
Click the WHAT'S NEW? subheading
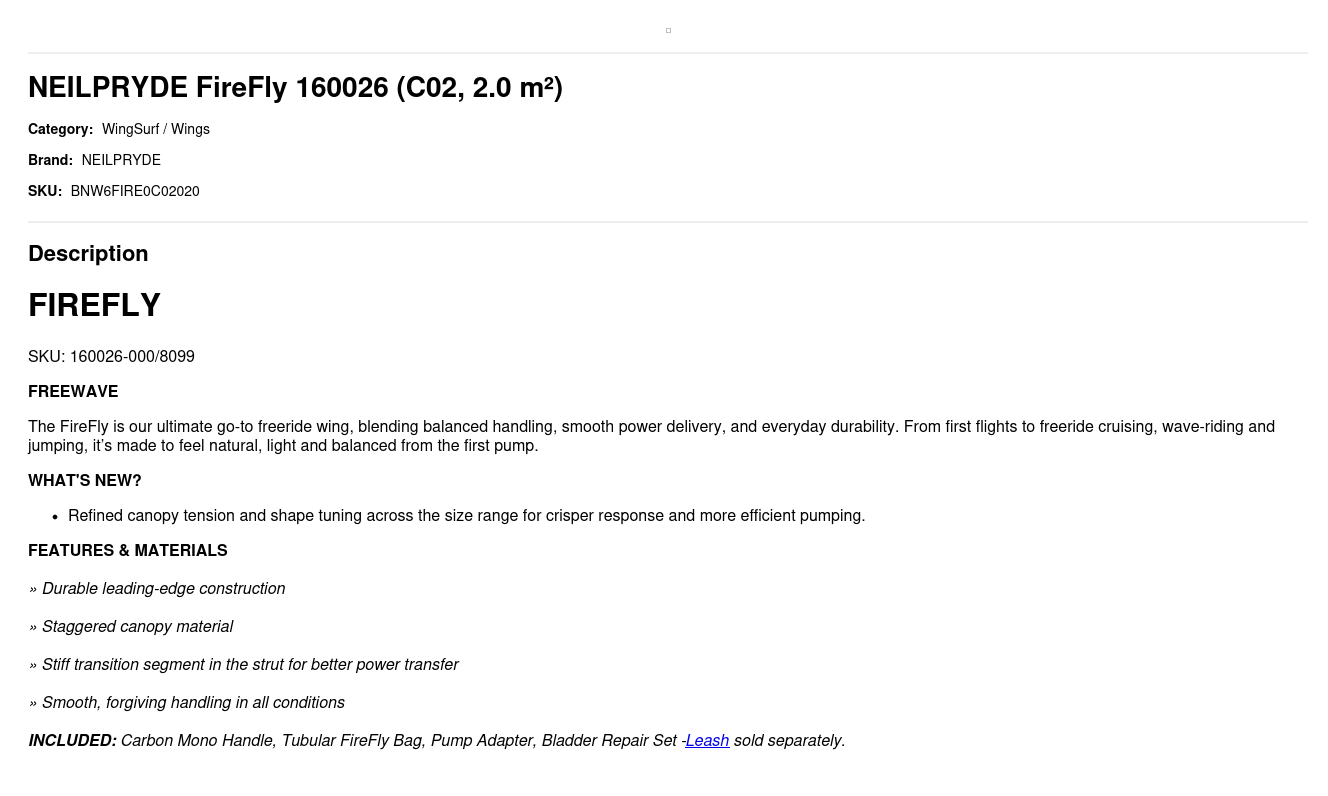click(x=85, y=481)
